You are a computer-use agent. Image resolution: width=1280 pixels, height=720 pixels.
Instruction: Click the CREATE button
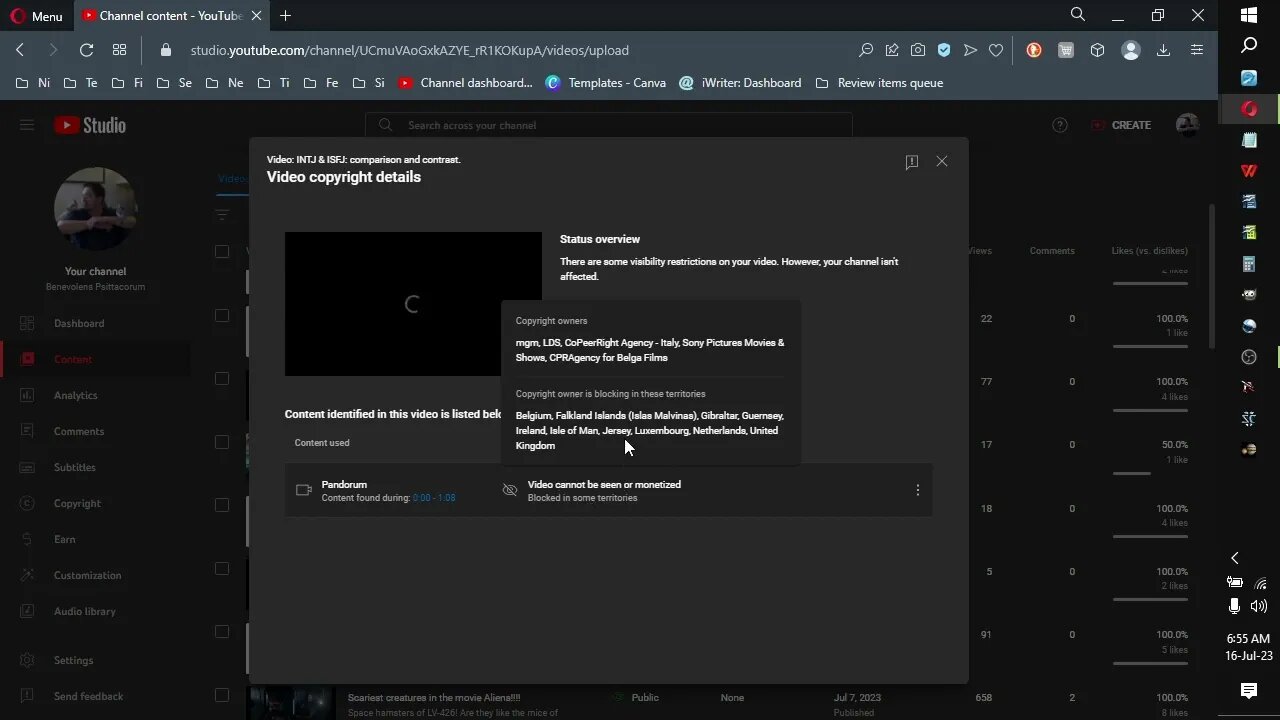1121,125
